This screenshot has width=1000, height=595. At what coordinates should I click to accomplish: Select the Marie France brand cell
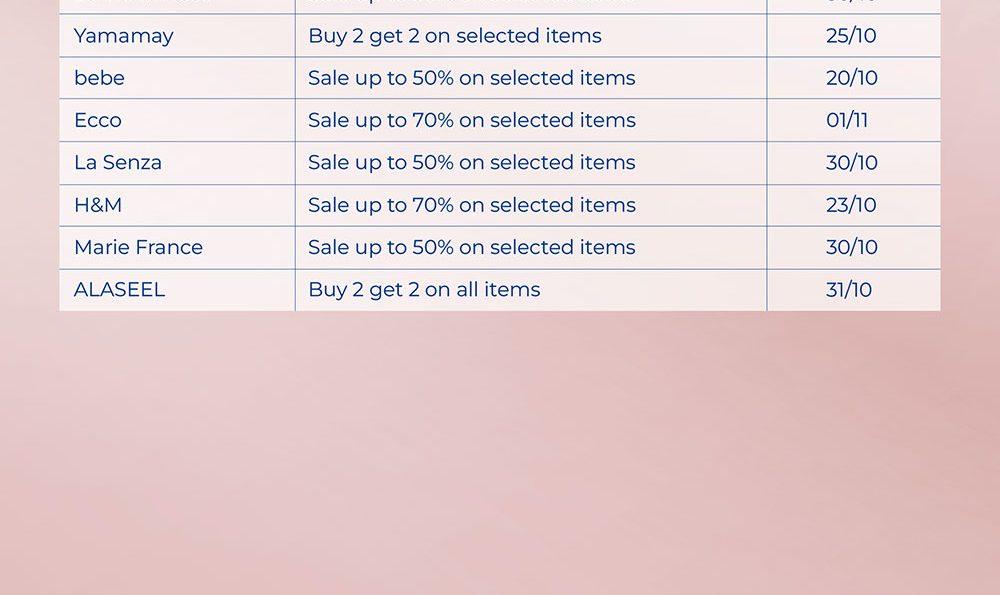click(x=138, y=247)
